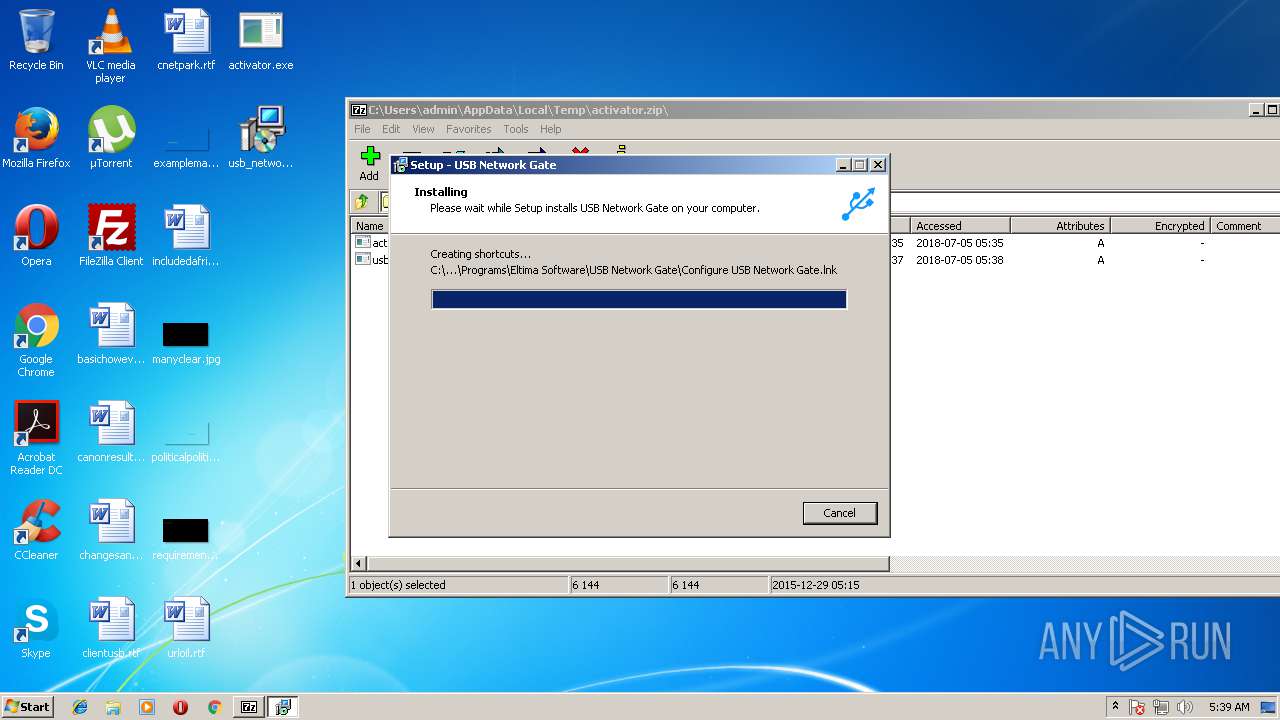Switch to 7-Zip taskbar button
The height and width of the screenshot is (720, 1280).
coord(249,707)
